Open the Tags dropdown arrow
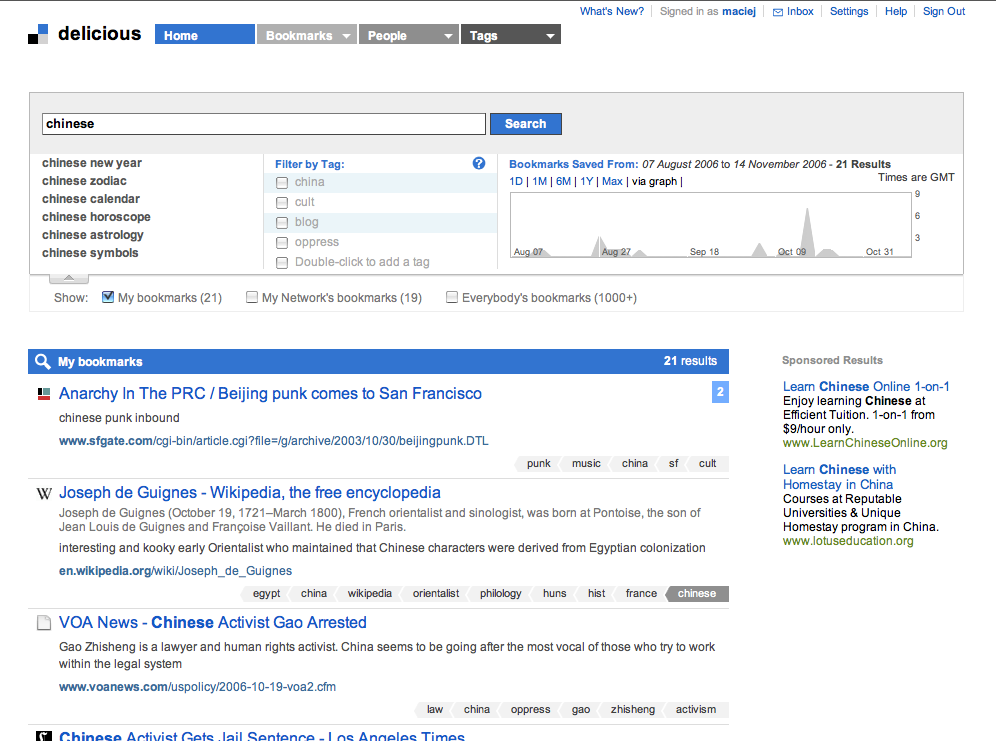Viewport: 996px width, 741px height. coord(551,36)
